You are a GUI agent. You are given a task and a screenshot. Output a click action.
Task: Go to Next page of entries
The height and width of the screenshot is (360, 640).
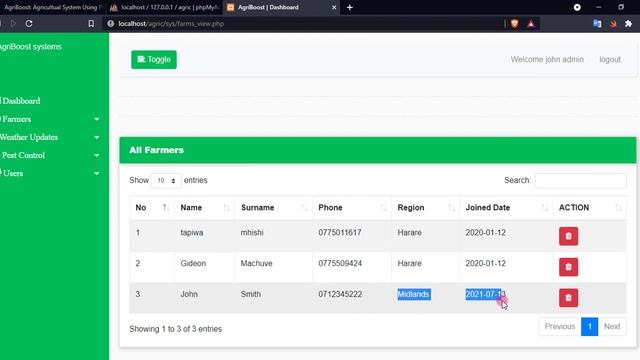(x=612, y=327)
